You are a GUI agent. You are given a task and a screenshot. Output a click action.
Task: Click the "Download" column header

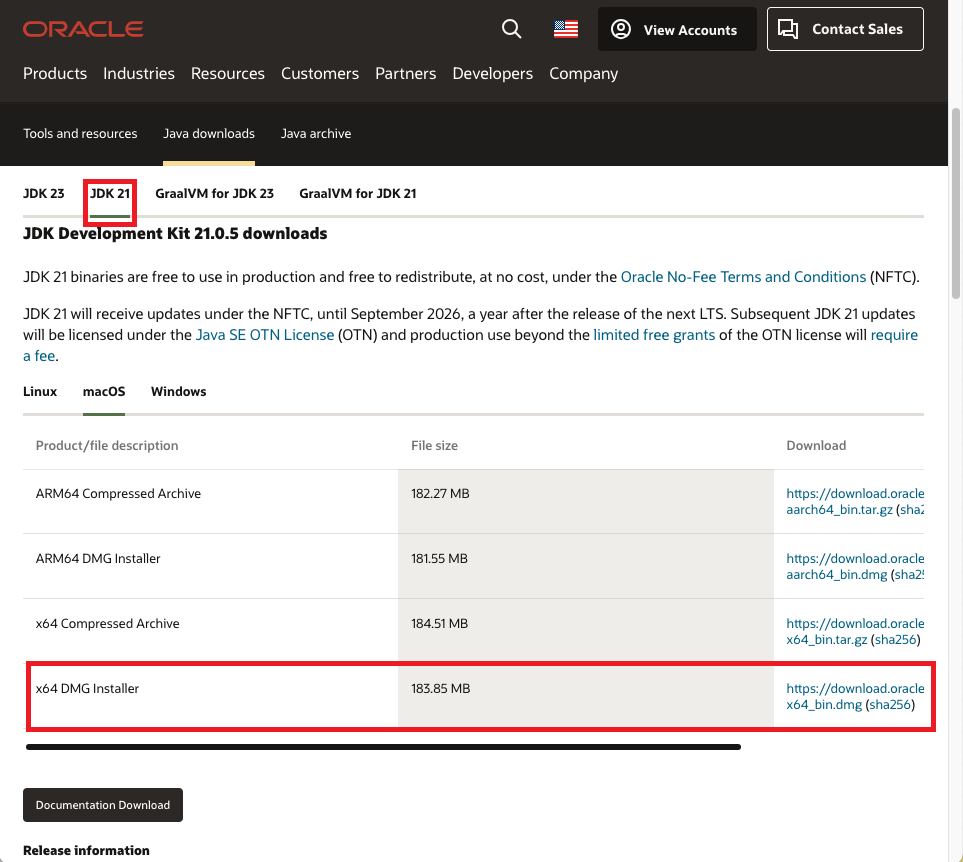point(816,446)
